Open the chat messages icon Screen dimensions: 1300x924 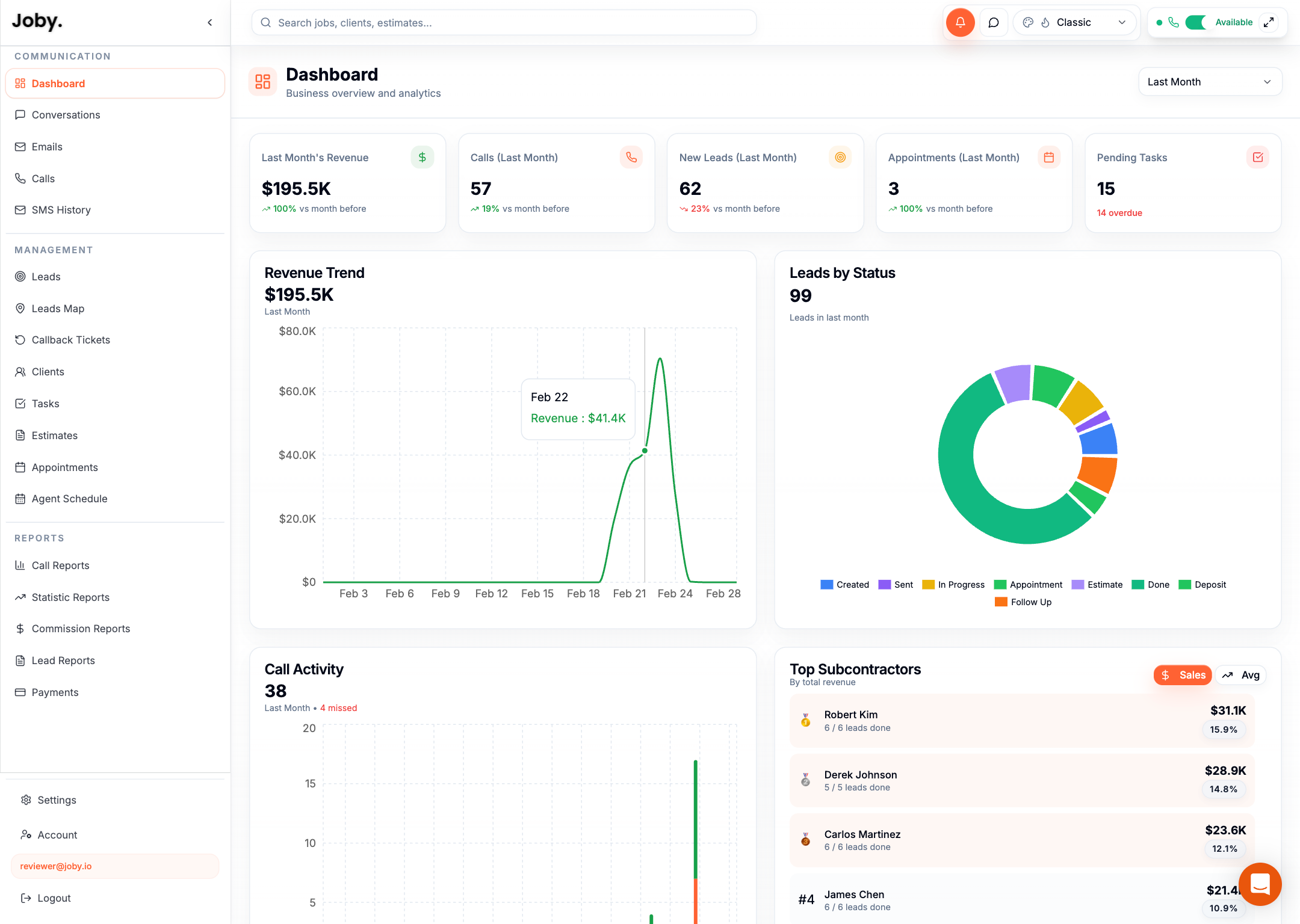coord(994,23)
